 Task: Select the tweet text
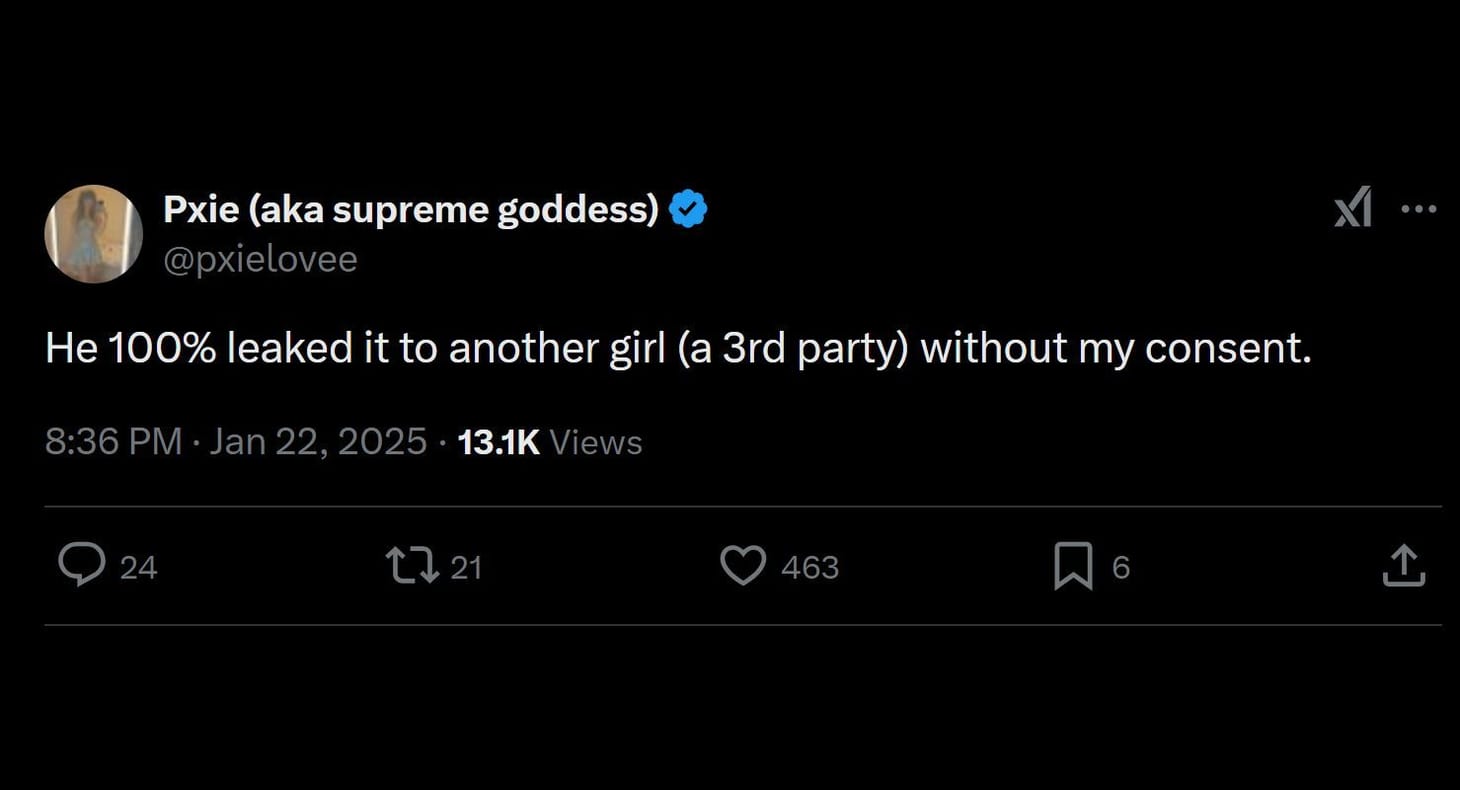(x=680, y=348)
